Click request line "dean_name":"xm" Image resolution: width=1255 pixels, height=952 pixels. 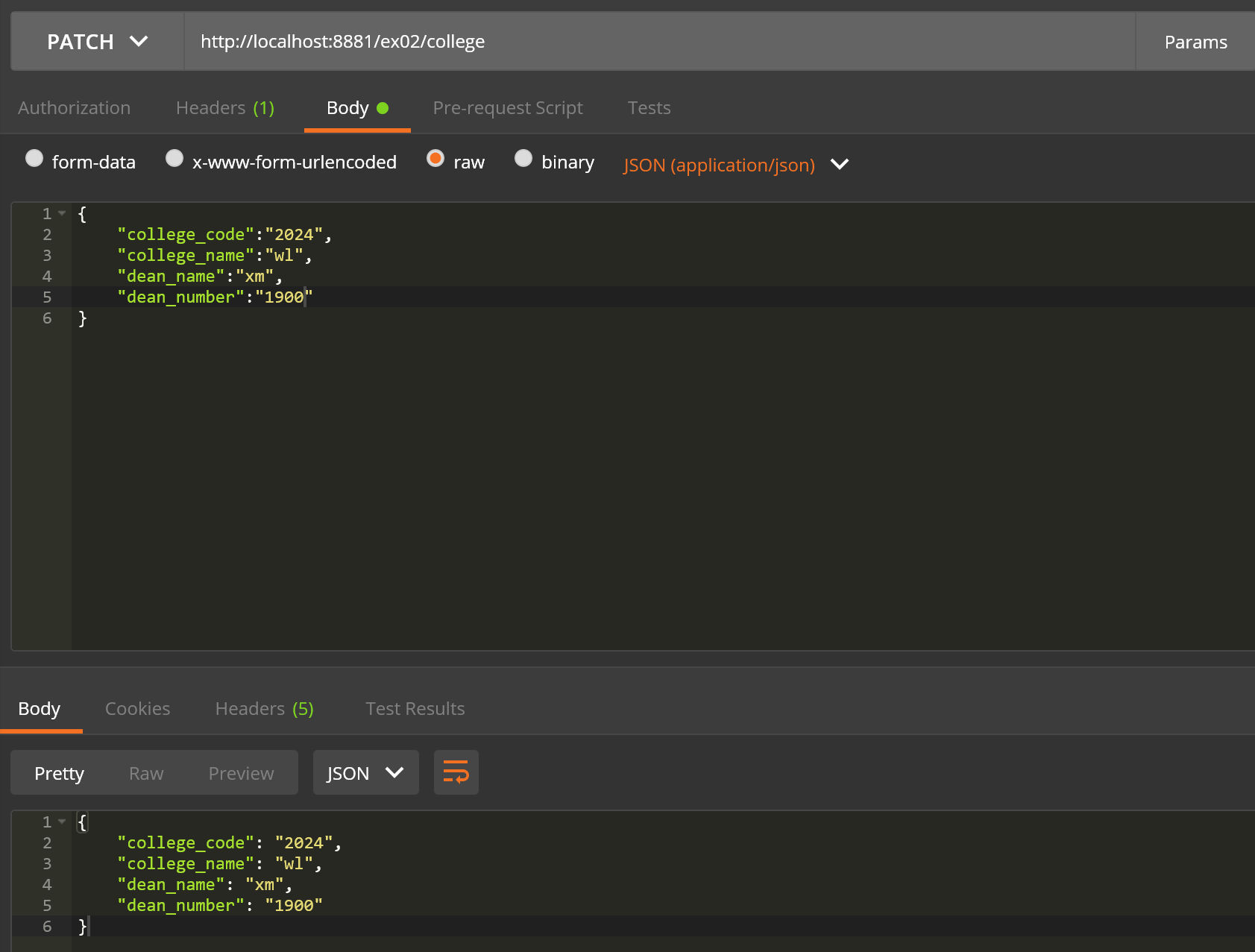[x=200, y=276]
